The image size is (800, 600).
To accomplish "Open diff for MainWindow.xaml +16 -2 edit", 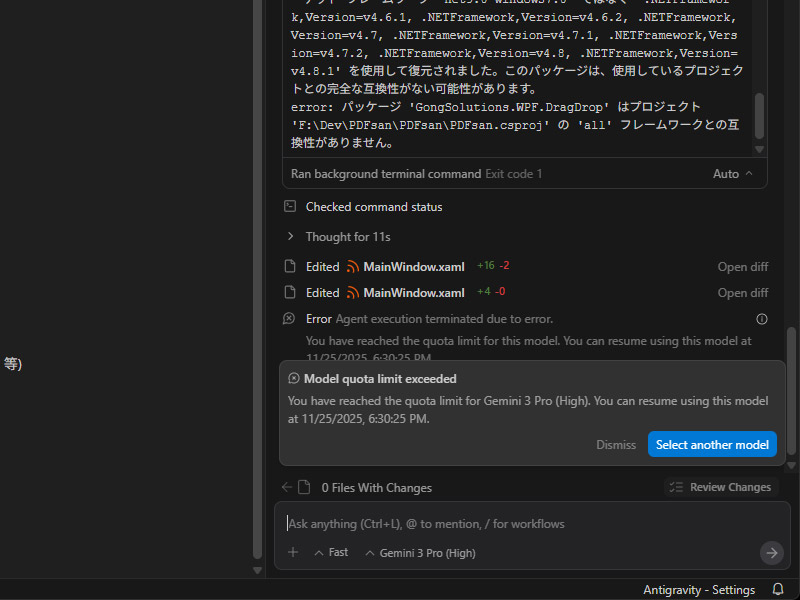I will click(742, 267).
